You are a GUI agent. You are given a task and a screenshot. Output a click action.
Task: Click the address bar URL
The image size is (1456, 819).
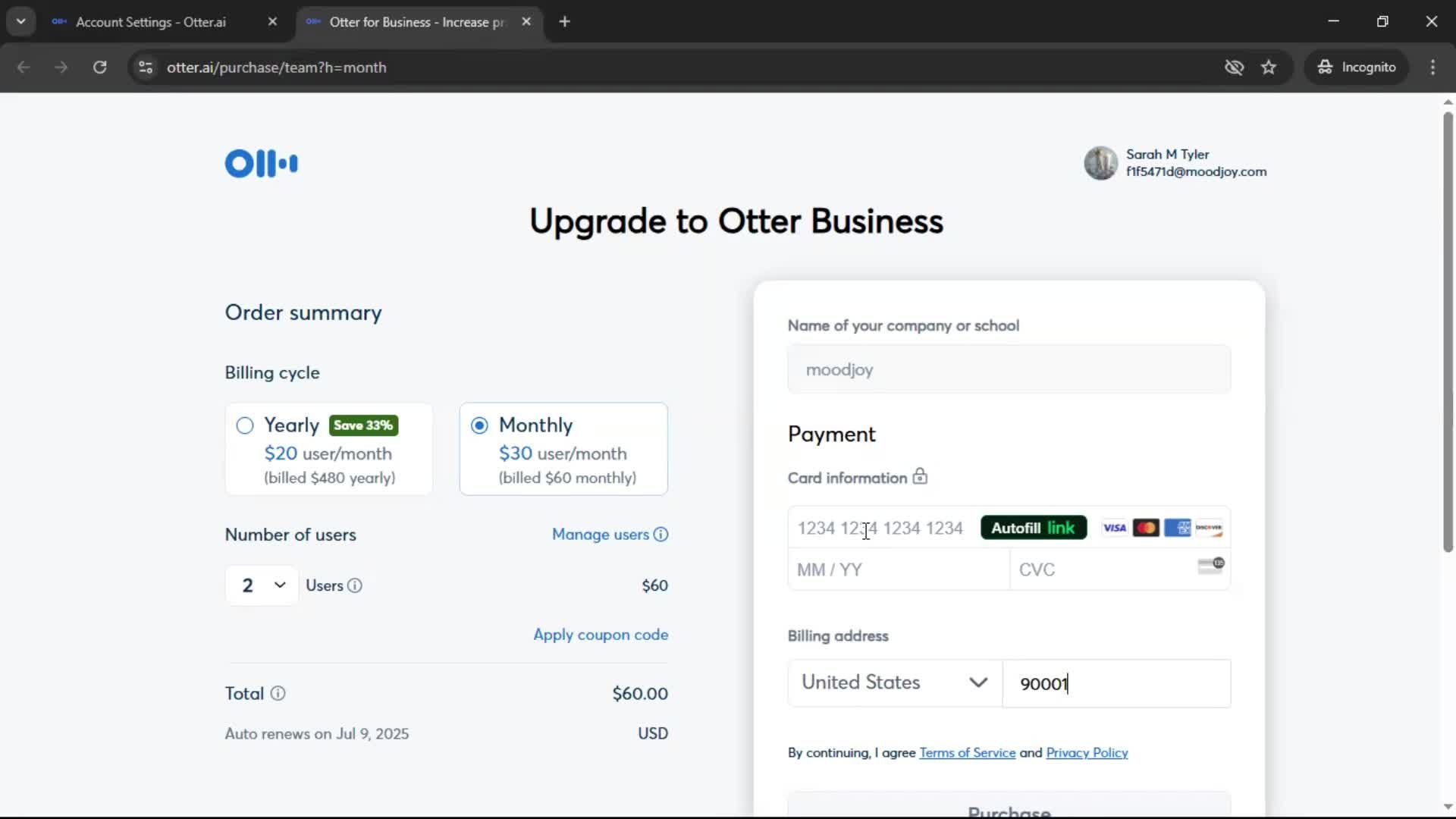pos(277,67)
